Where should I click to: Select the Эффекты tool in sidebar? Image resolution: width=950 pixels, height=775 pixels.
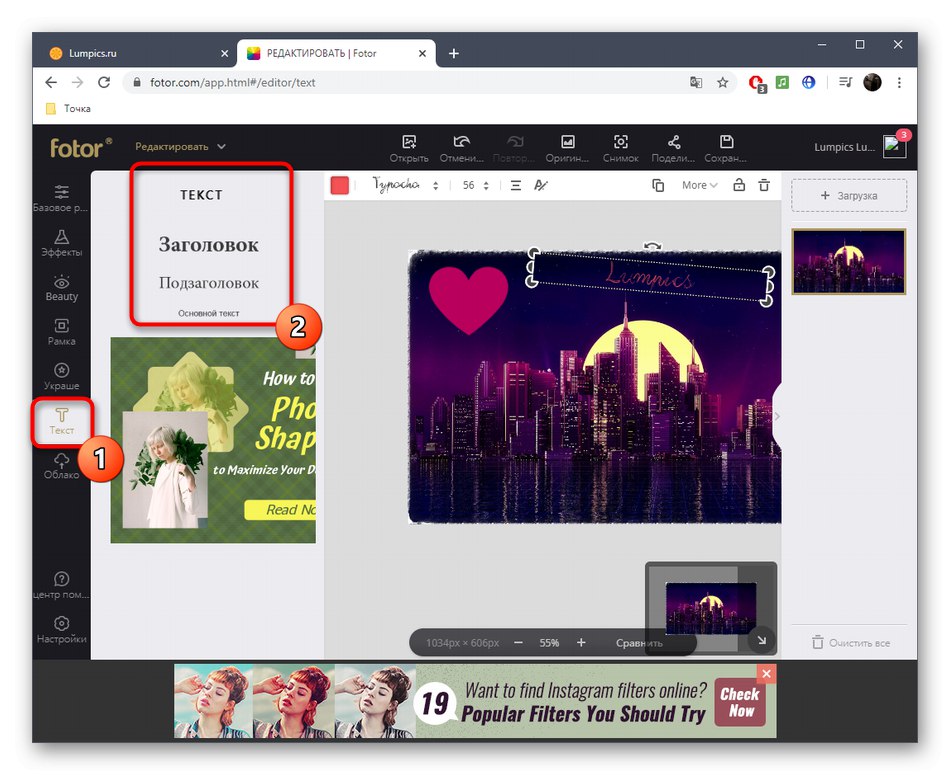coord(61,243)
